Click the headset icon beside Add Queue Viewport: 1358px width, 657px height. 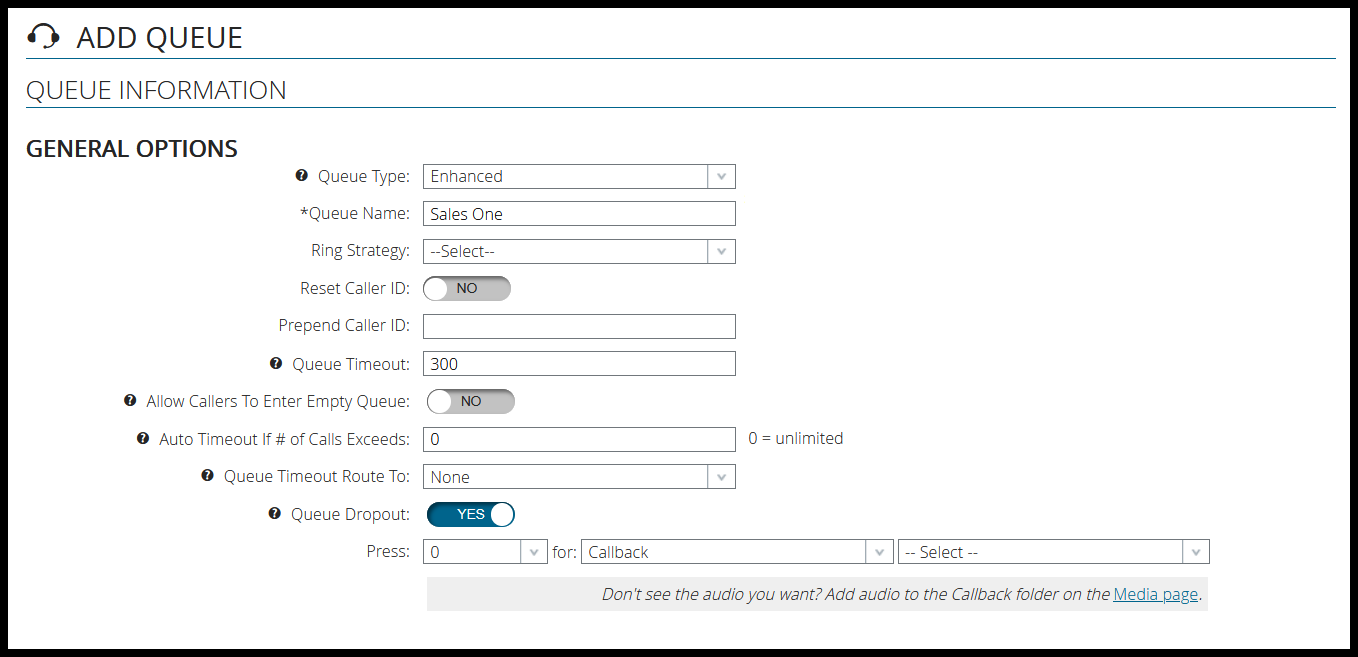pyautogui.click(x=43, y=37)
